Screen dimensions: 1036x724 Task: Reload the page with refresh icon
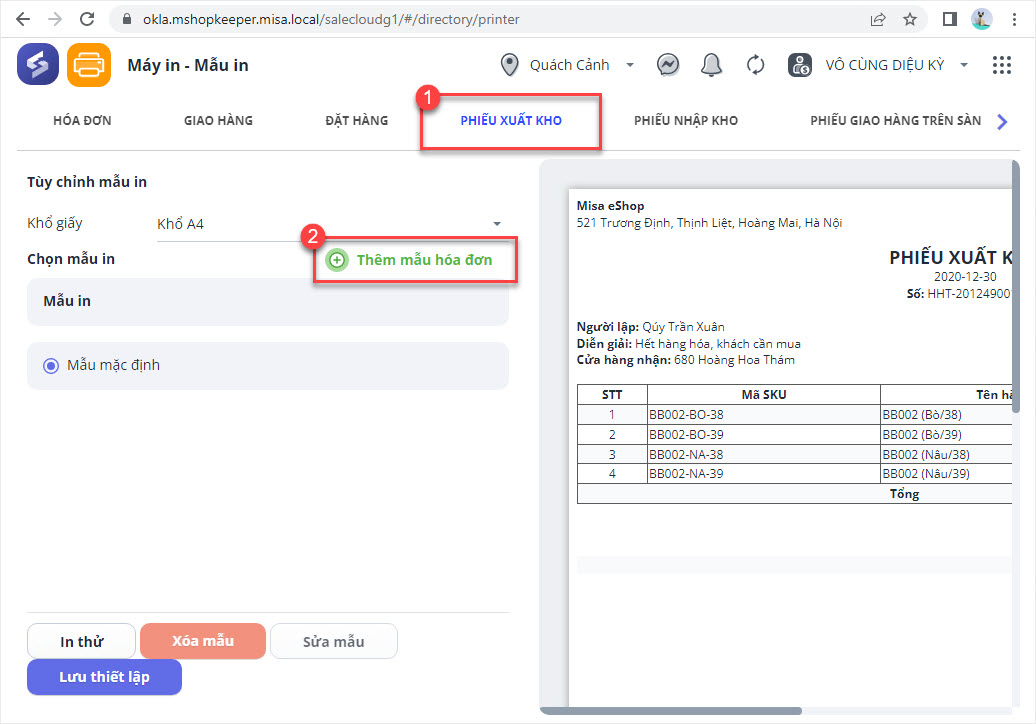click(x=87, y=19)
